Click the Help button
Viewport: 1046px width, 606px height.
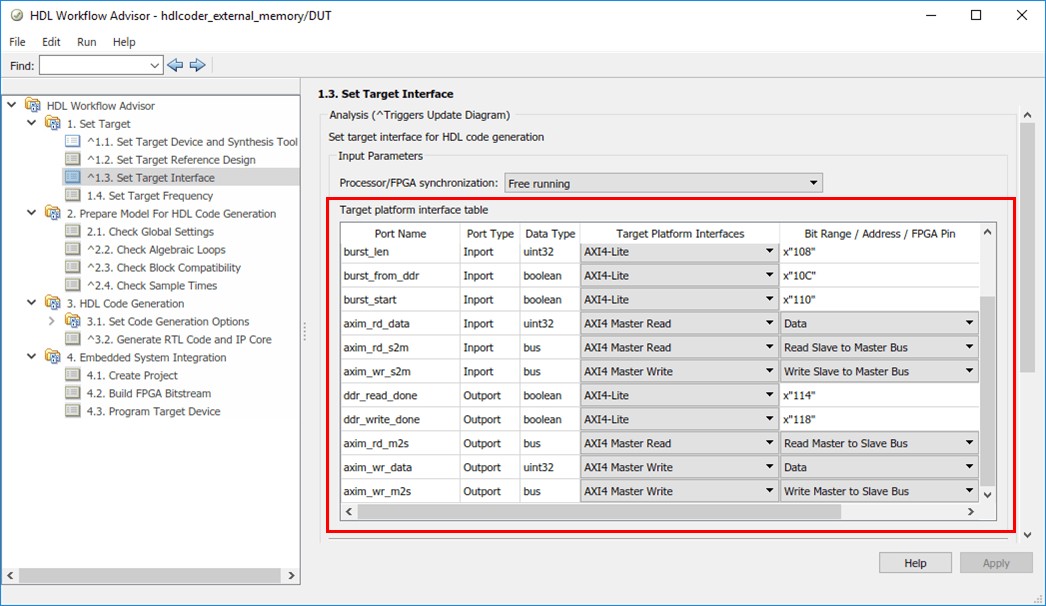tap(914, 563)
